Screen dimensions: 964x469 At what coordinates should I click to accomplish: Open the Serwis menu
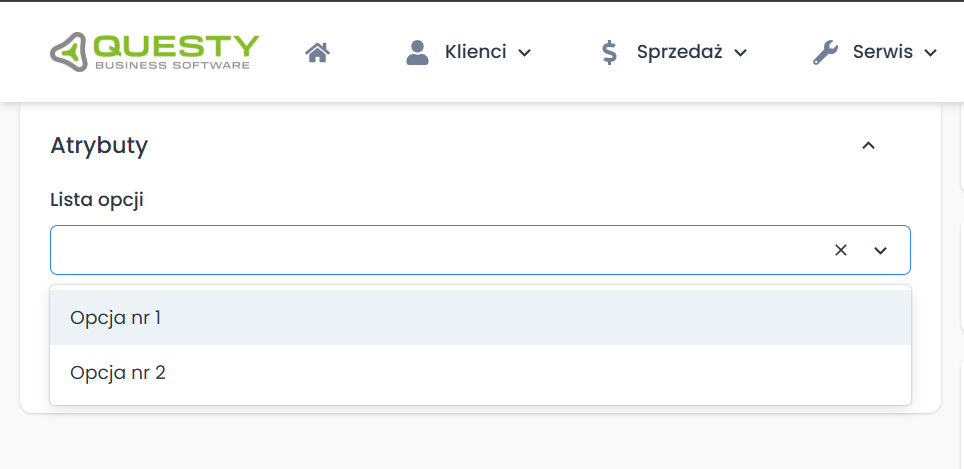click(x=882, y=52)
